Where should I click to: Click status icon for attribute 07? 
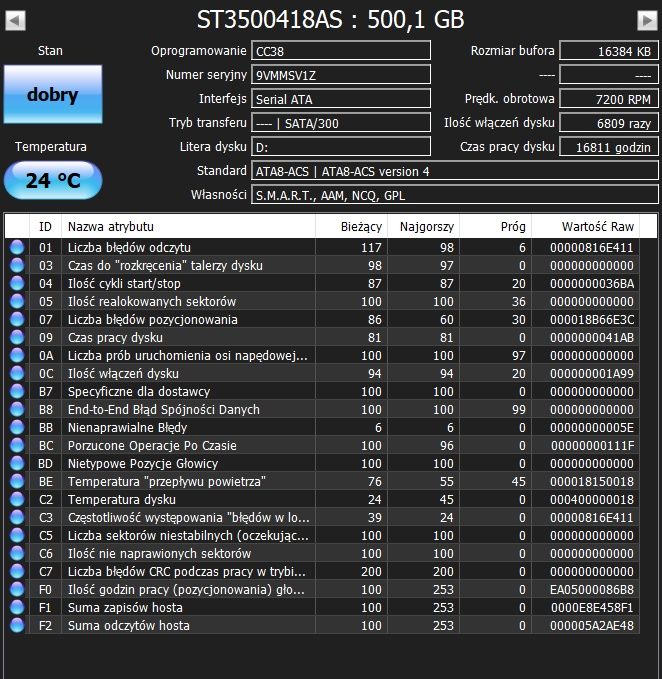point(17,319)
